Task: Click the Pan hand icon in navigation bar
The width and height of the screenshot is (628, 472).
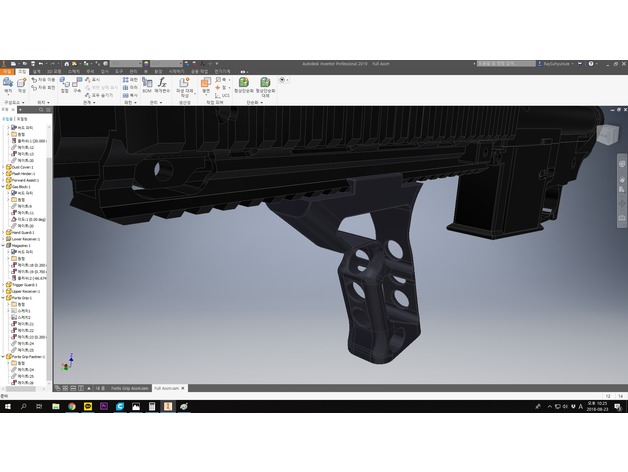Action: click(x=622, y=179)
